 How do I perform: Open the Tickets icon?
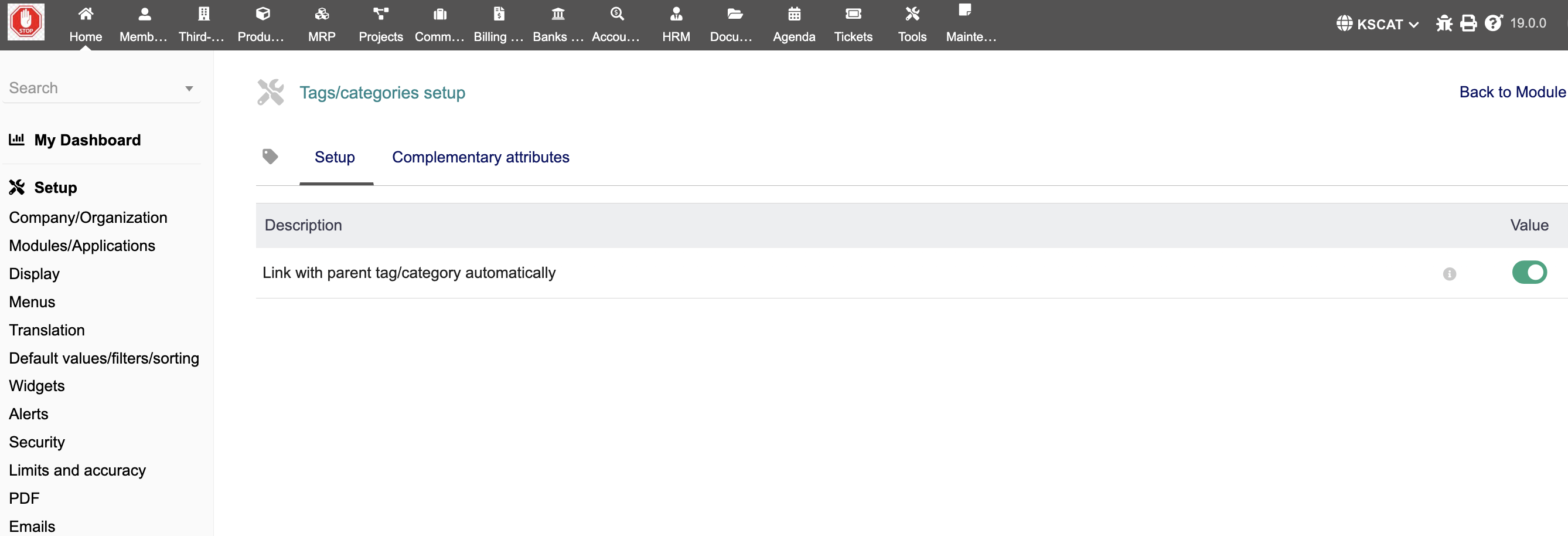point(853,13)
